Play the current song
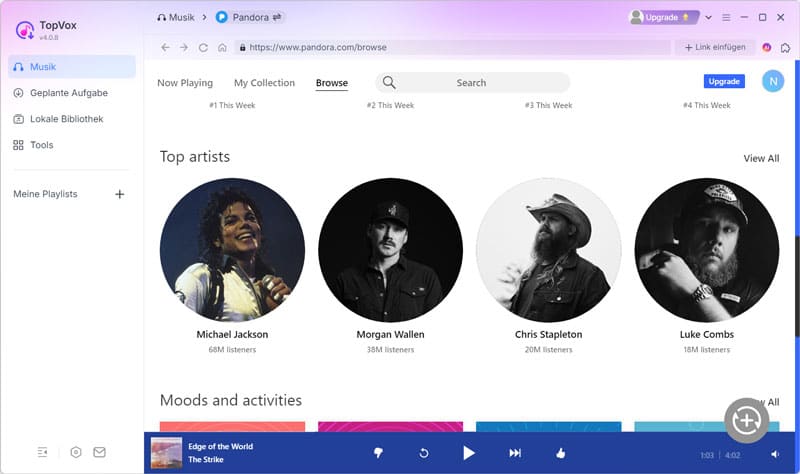Image resolution: width=800 pixels, height=474 pixels. [468, 453]
